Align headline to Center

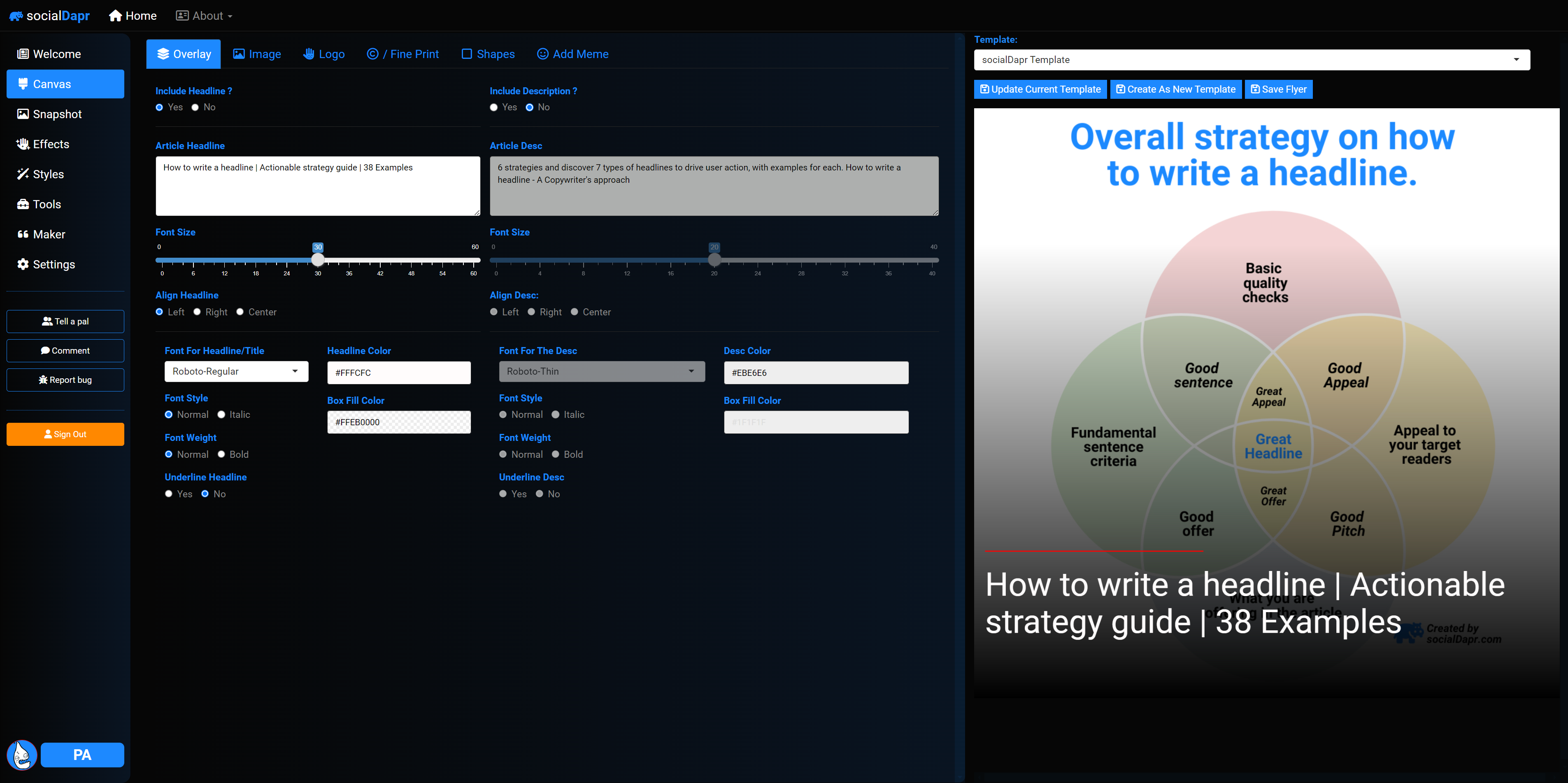click(x=240, y=312)
